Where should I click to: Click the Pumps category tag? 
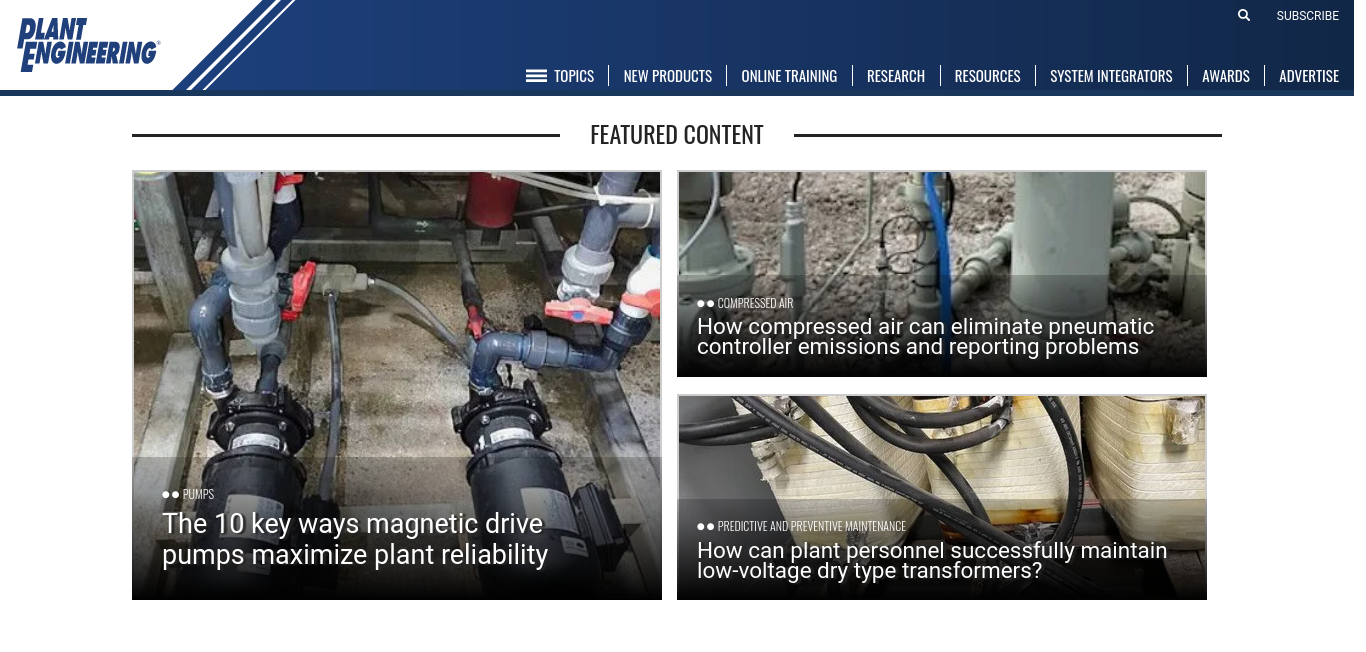coord(198,495)
